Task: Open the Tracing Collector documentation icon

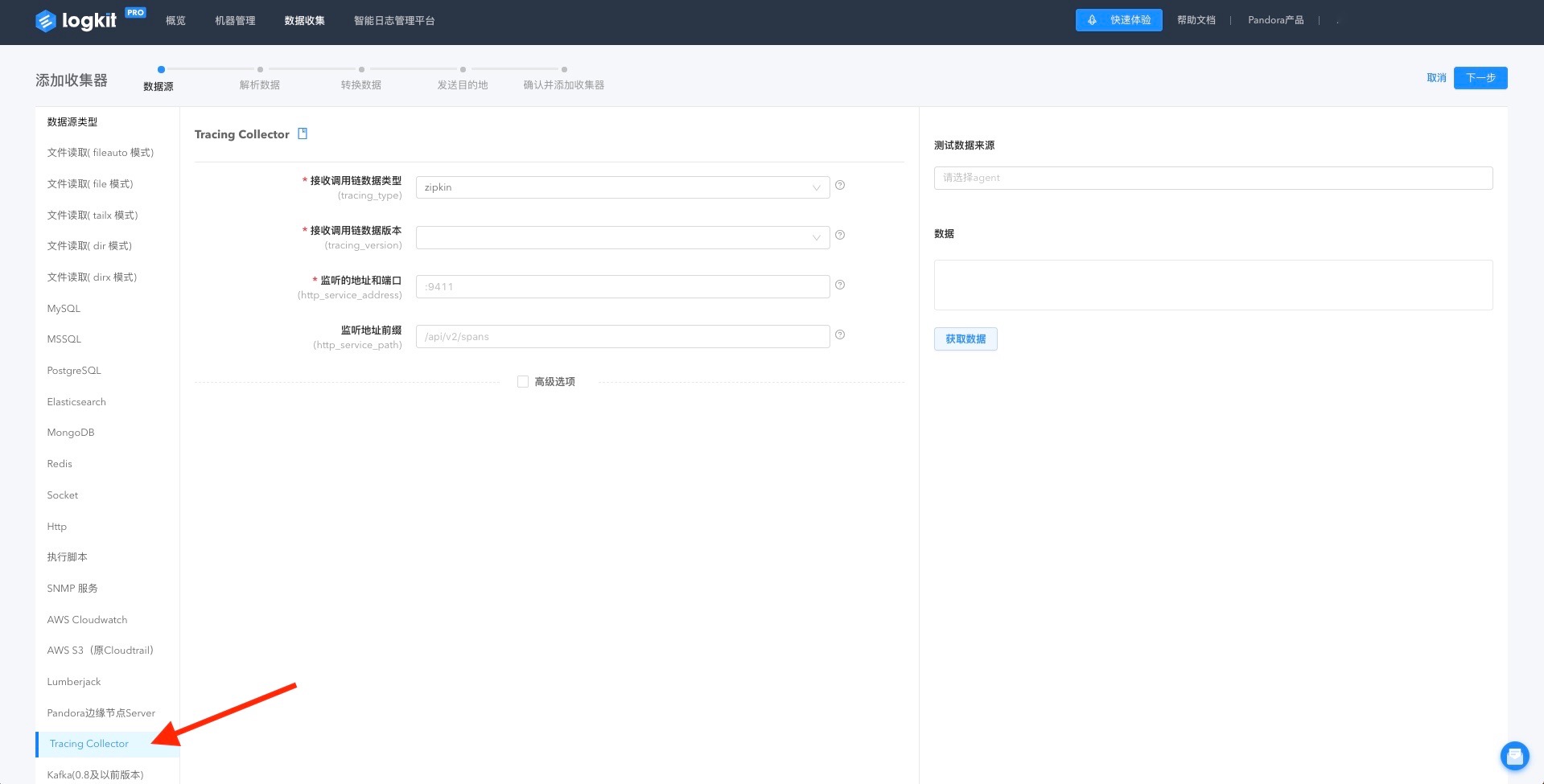Action: pos(303,133)
